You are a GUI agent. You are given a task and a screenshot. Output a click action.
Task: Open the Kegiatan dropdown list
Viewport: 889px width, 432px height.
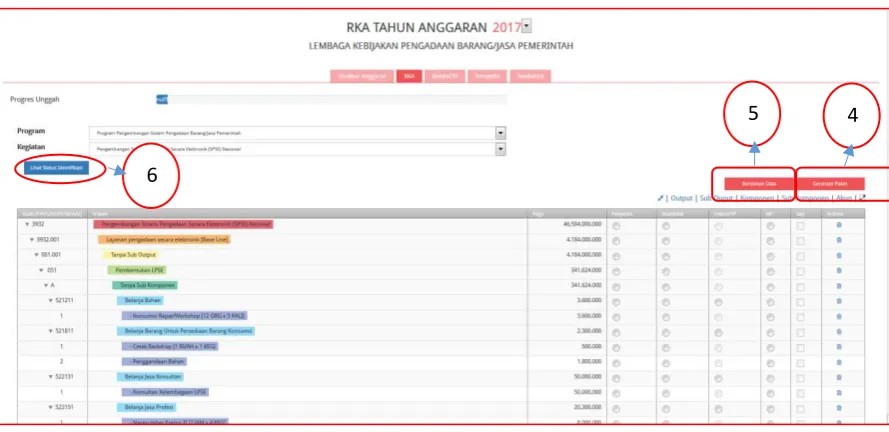(x=501, y=149)
